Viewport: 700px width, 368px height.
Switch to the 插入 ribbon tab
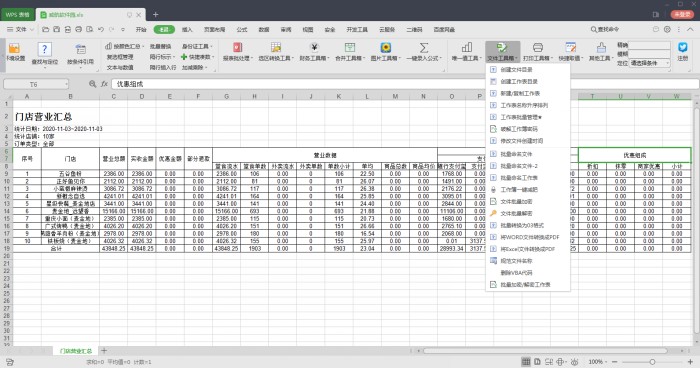187,29
